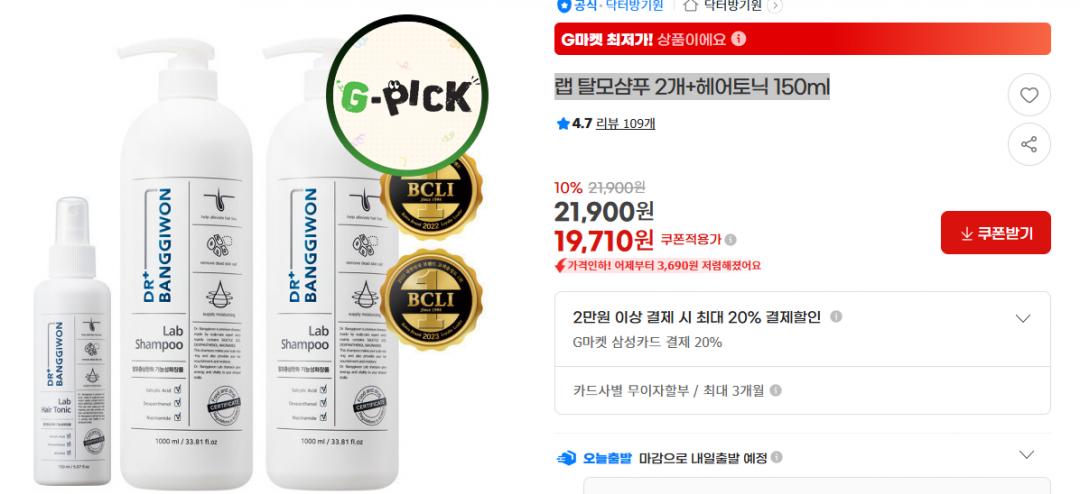This screenshot has width=1080, height=494.
Task: Click info icon after 내일출발 예정
Action: 776,457
